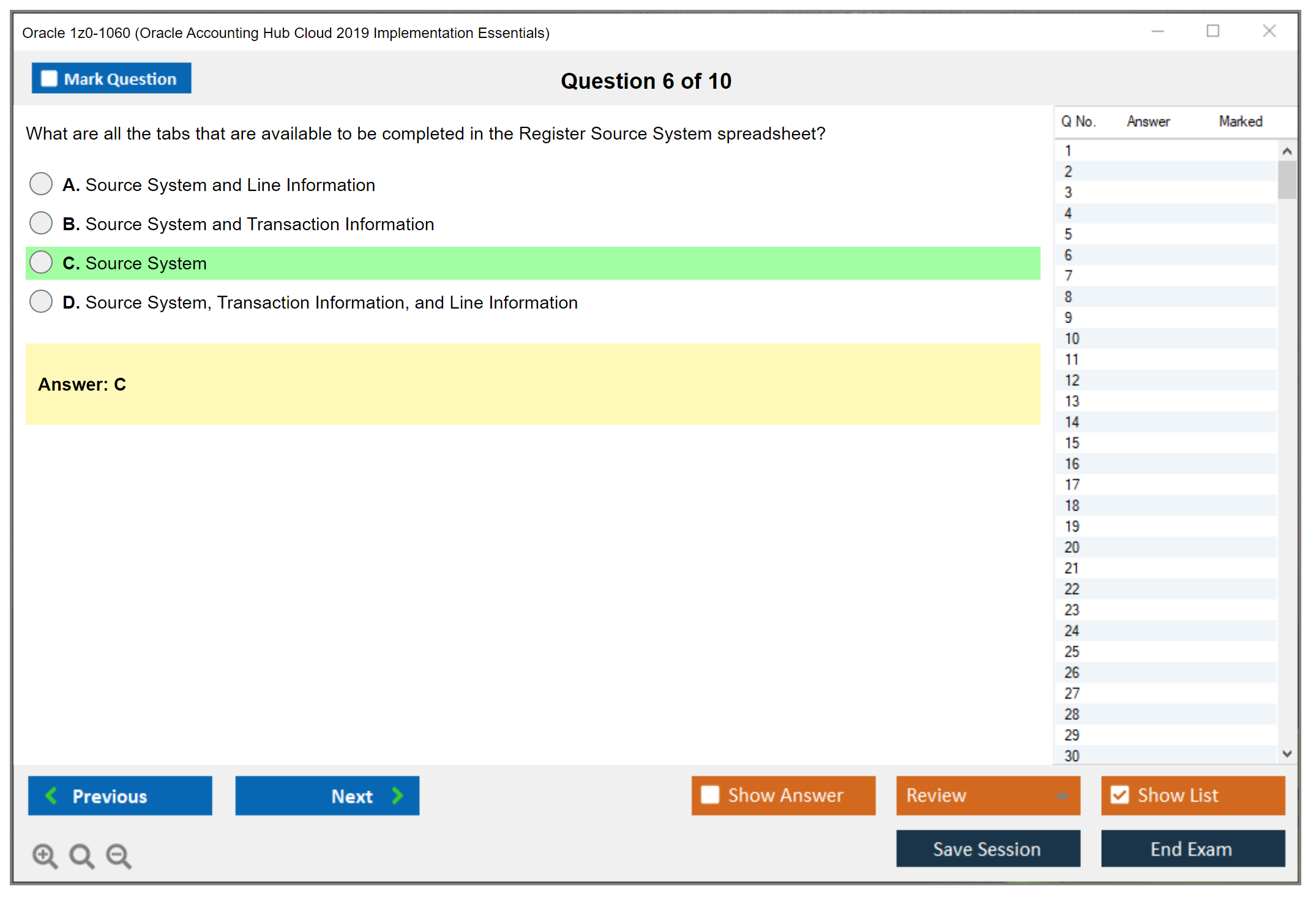The width and height of the screenshot is (1316, 900).
Task: Click the plain magnifier search icon
Action: tap(81, 856)
